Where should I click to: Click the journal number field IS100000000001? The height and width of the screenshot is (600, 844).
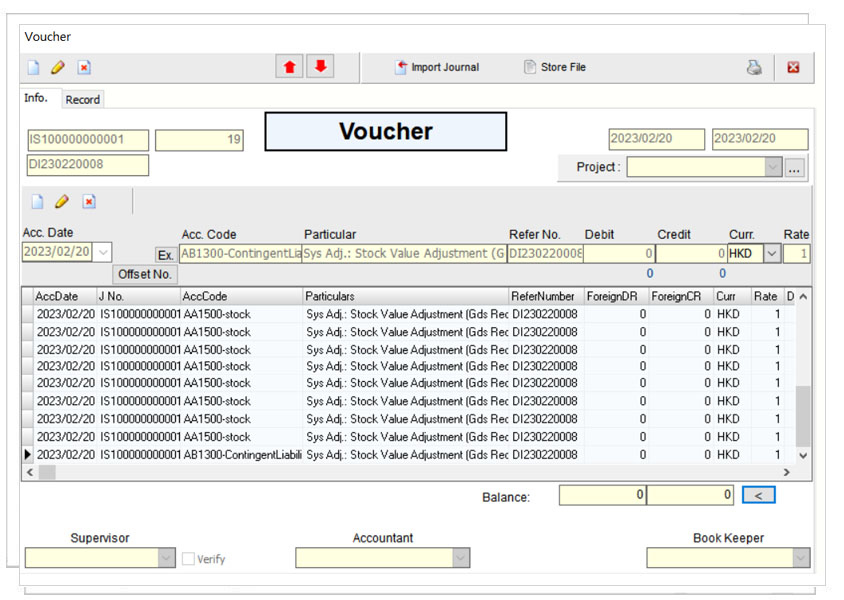[88, 140]
